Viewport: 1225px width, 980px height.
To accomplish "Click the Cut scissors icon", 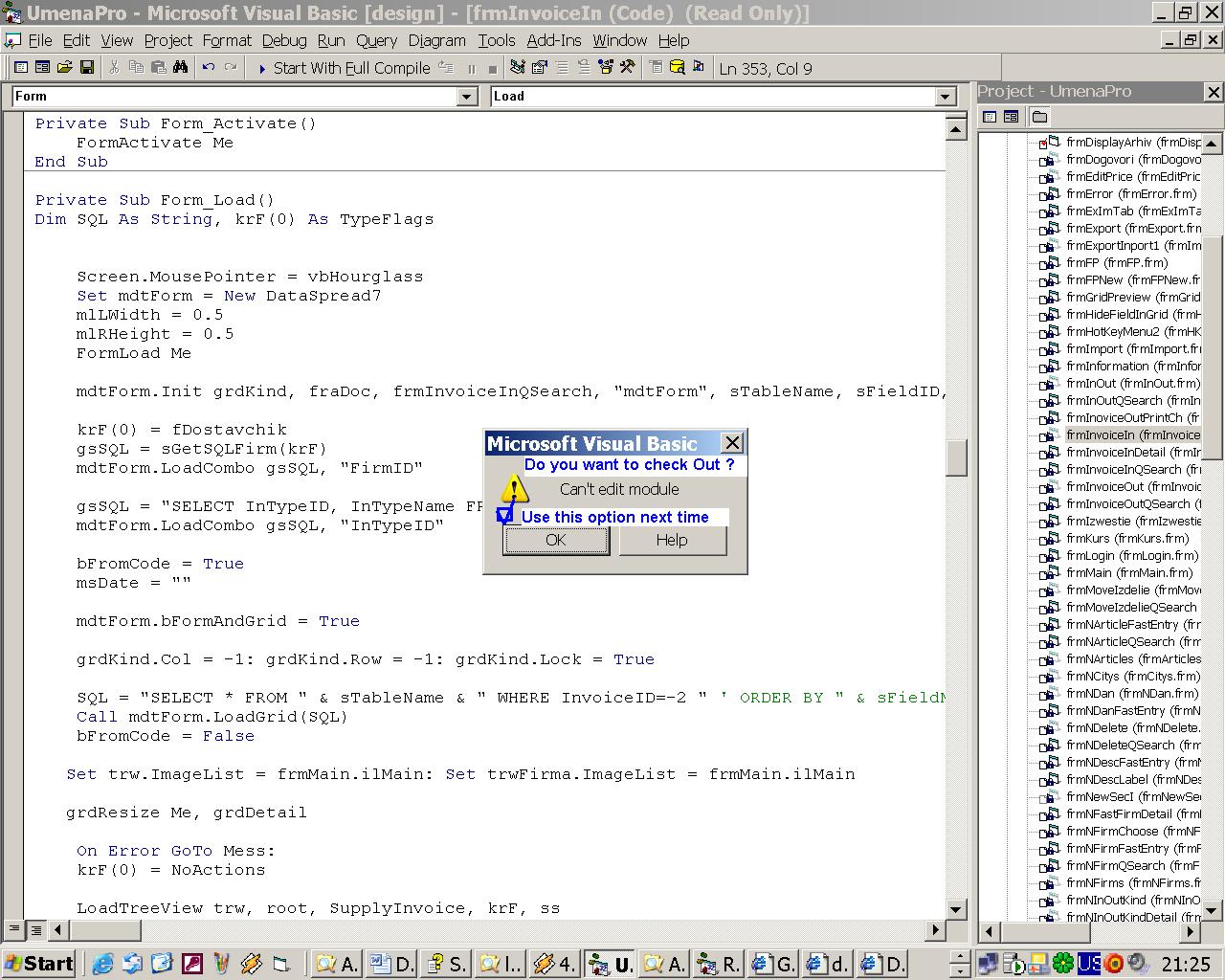I will tap(114, 68).
